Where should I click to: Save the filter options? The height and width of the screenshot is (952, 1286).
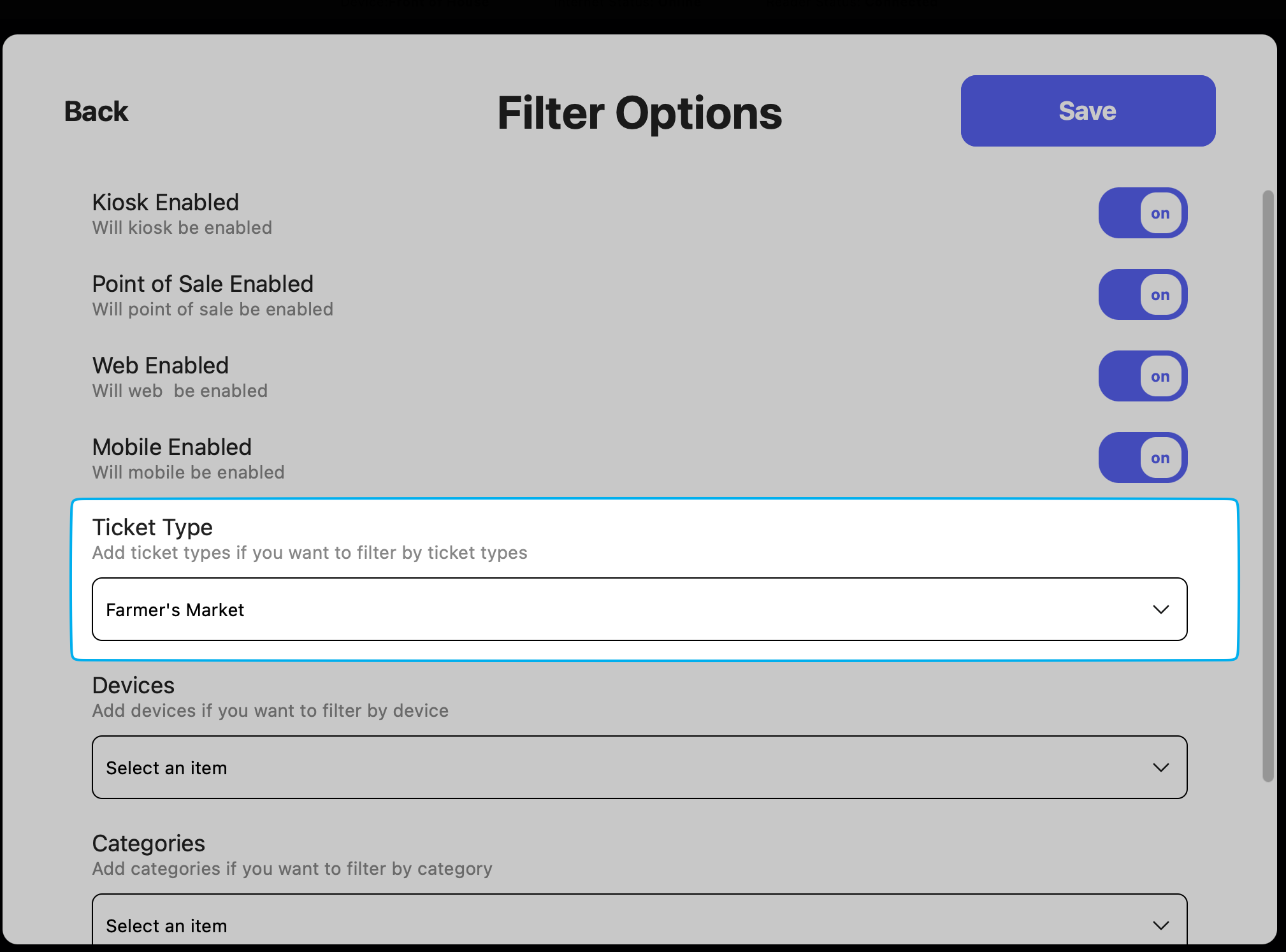(1087, 111)
